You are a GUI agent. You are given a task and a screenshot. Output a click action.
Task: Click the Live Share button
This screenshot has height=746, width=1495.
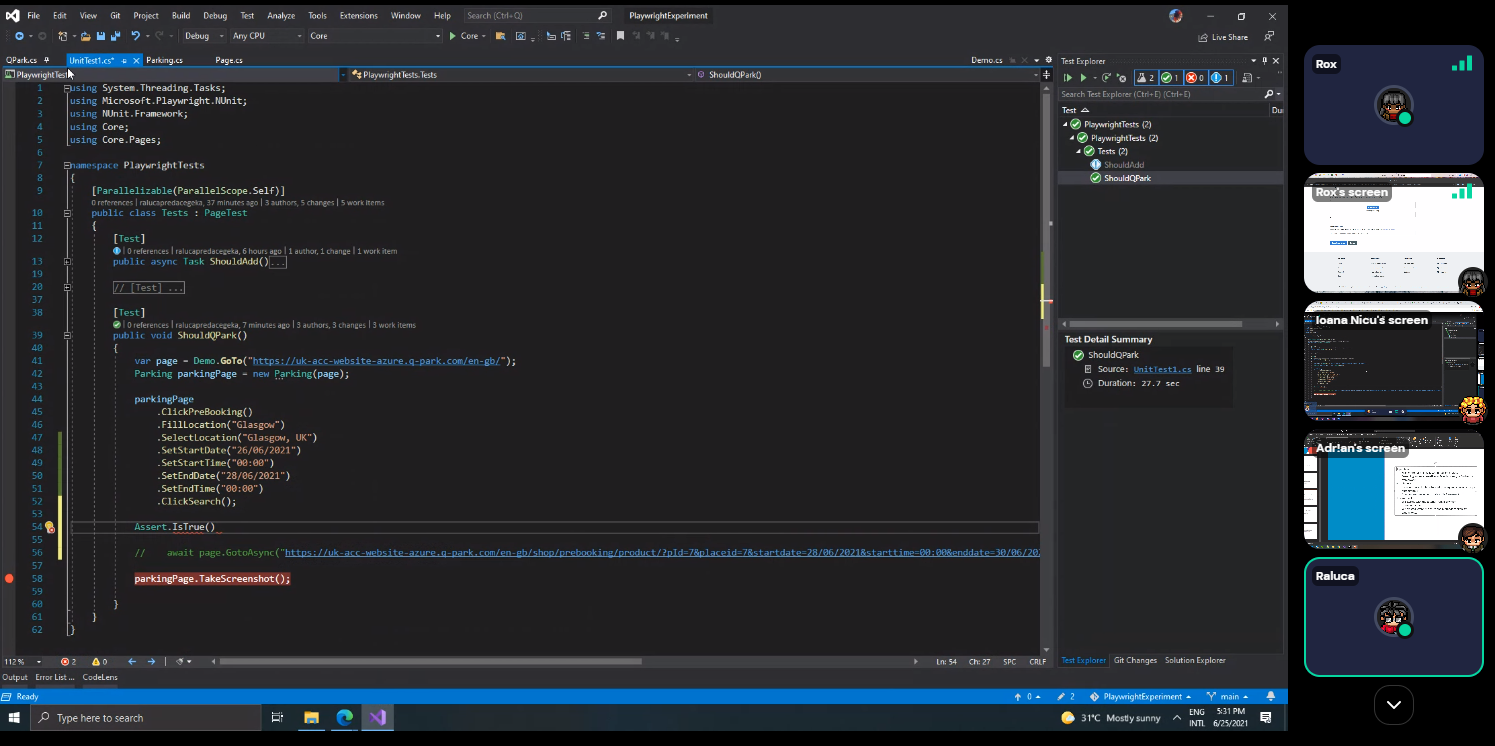(x=1222, y=37)
